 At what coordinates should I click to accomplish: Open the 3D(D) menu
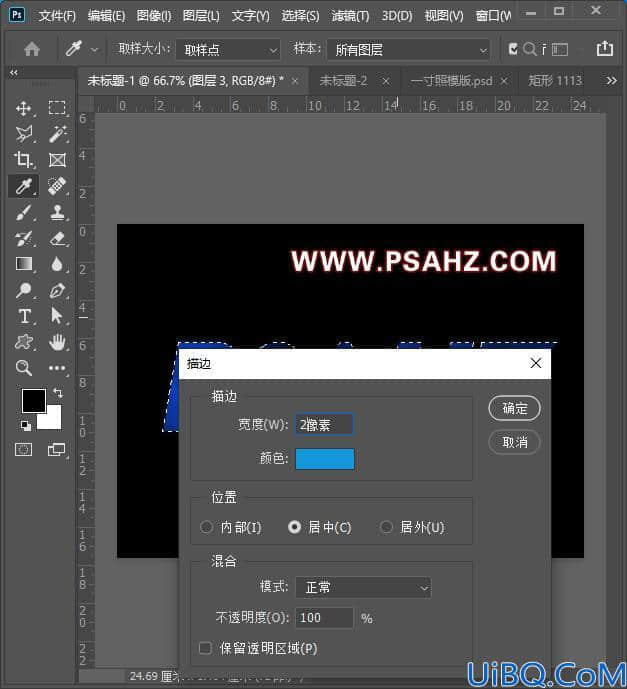pyautogui.click(x=397, y=16)
